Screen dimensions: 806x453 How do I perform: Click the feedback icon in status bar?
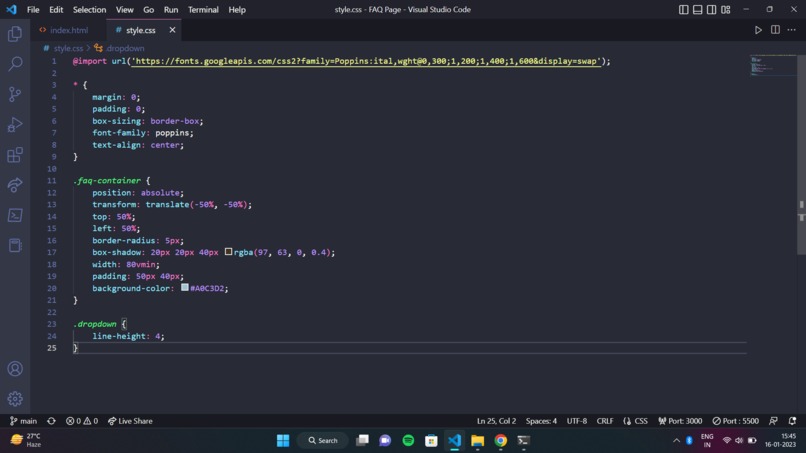pyautogui.click(x=773, y=421)
